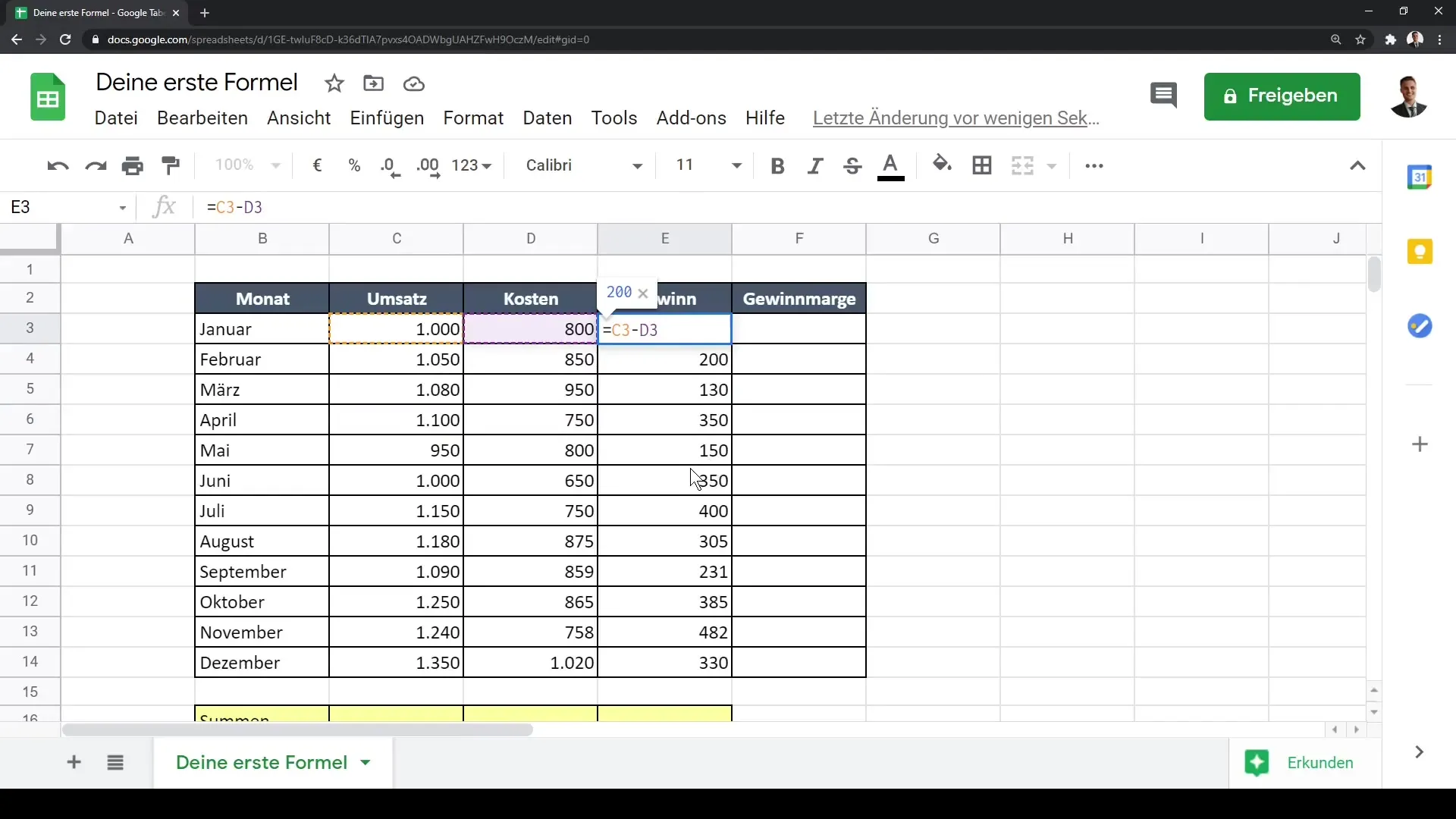Click the text color highlight icon
Viewport: 1456px width, 819px height.
(x=890, y=165)
